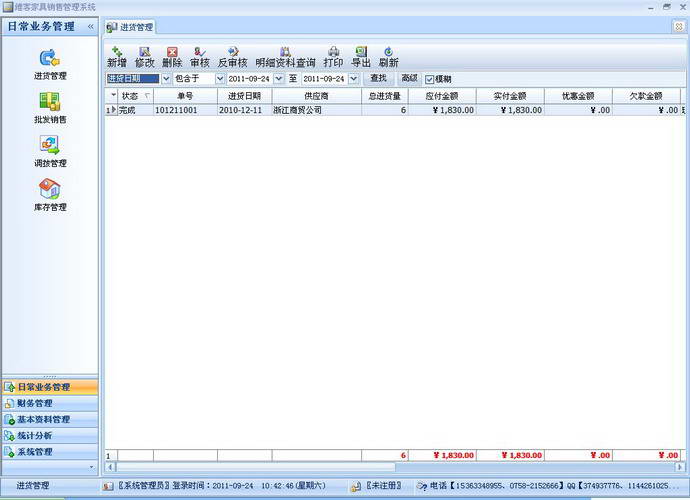Open 库存管理 in the sidebar
This screenshot has height=500, width=690.
pyautogui.click(x=50, y=195)
